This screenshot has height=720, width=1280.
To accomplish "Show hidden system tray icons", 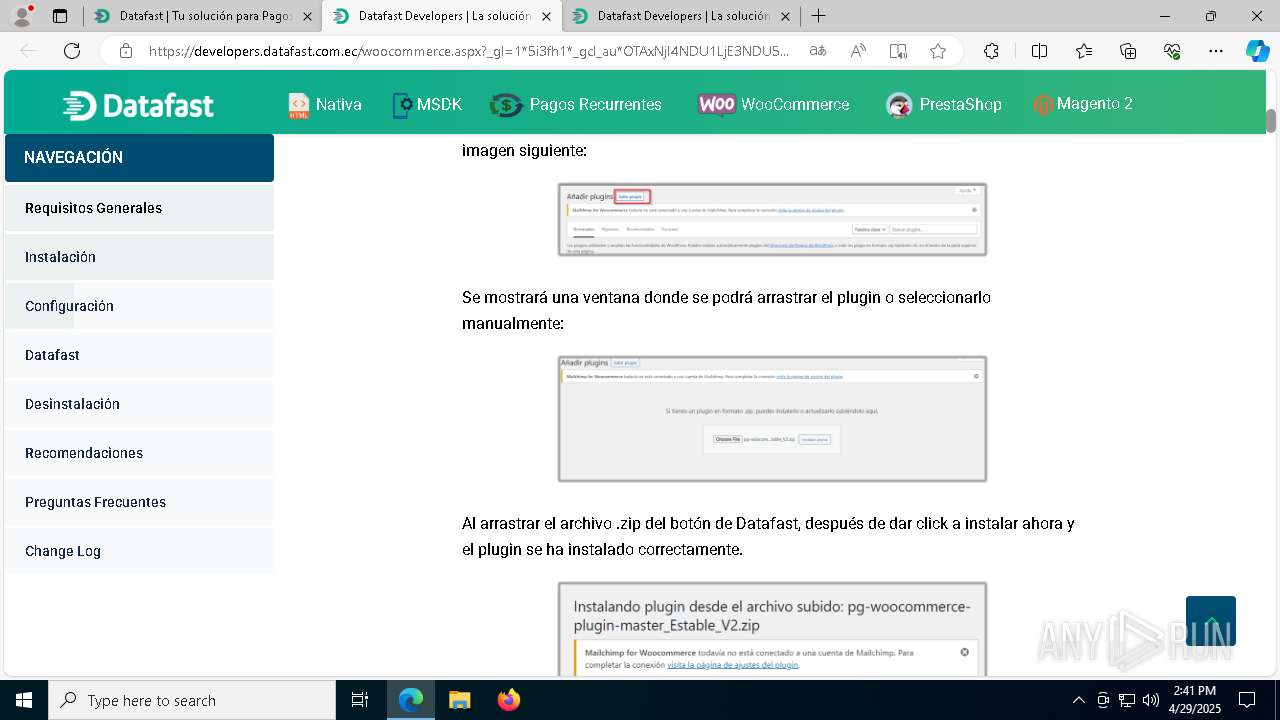I will click(x=1078, y=700).
